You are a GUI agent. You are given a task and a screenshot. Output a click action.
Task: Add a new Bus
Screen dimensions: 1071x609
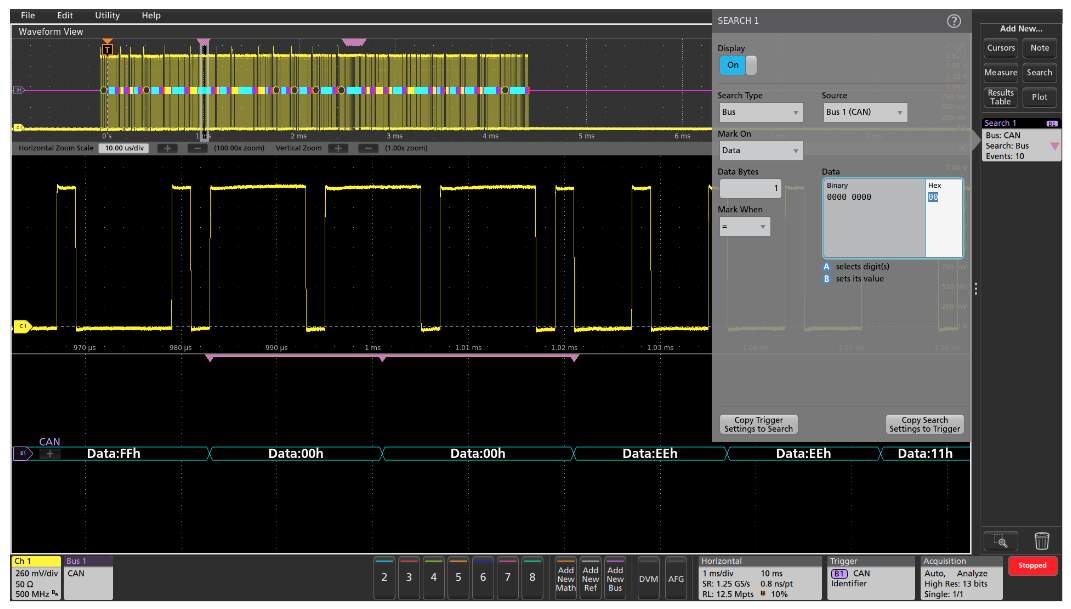[x=615, y=578]
